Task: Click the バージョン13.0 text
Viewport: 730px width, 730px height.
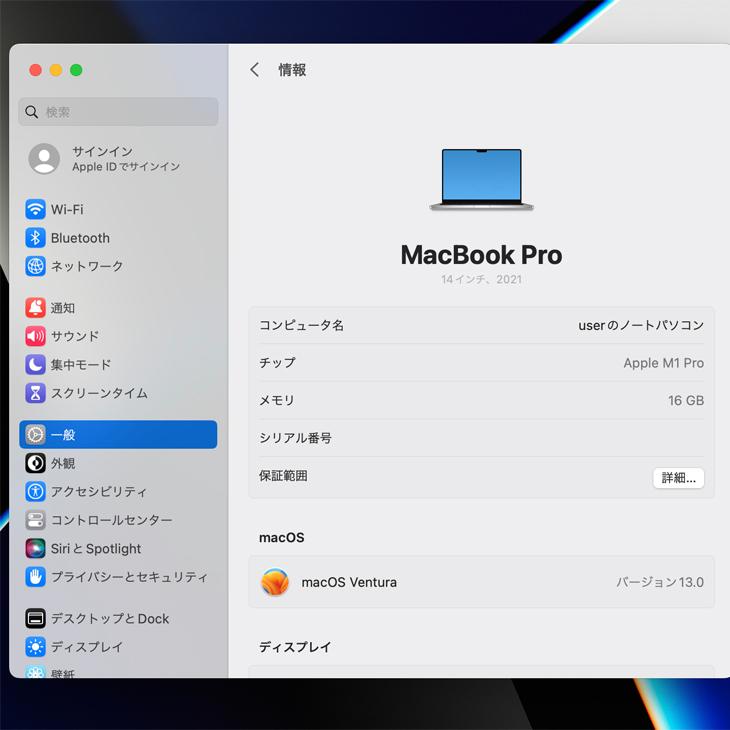Action: [660, 582]
